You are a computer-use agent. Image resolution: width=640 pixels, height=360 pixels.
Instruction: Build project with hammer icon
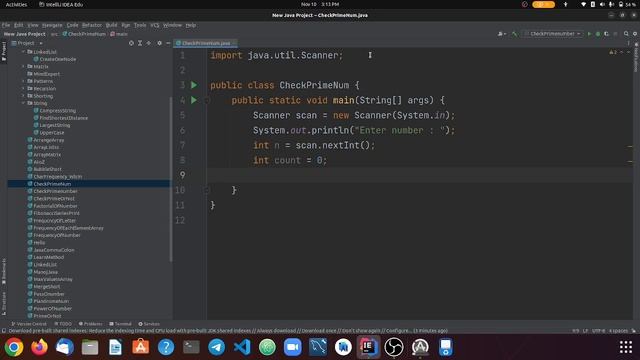(x=514, y=34)
